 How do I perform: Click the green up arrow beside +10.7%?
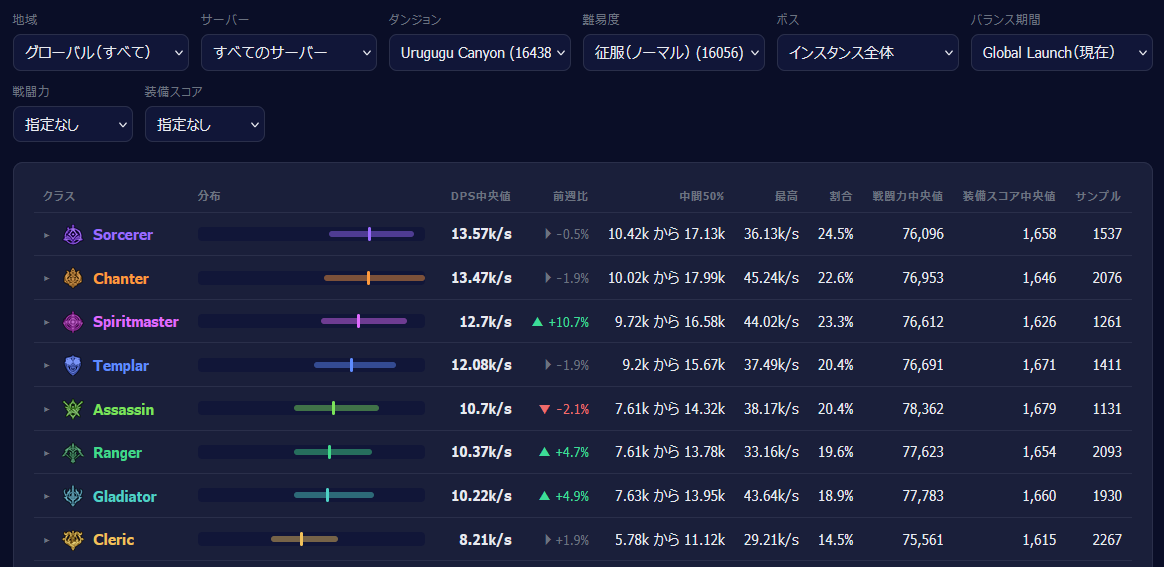[538, 322]
